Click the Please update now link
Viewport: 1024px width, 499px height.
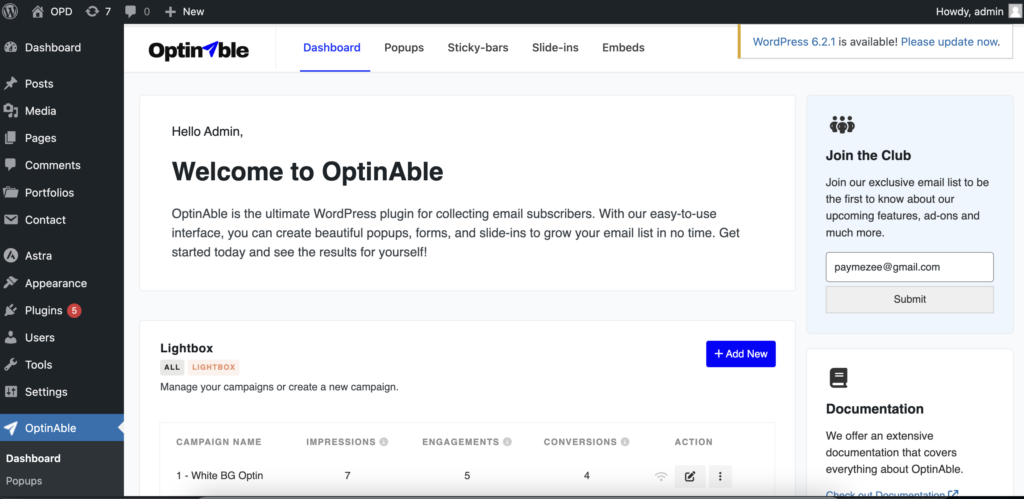pos(949,42)
